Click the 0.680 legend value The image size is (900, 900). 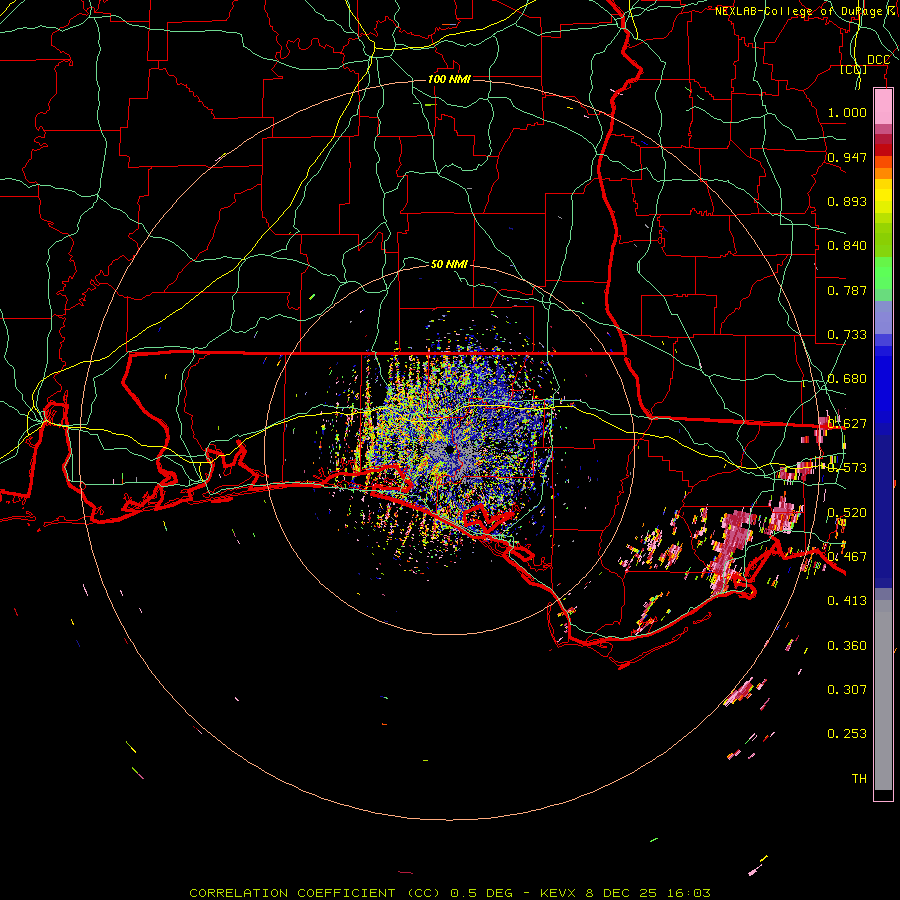click(847, 379)
